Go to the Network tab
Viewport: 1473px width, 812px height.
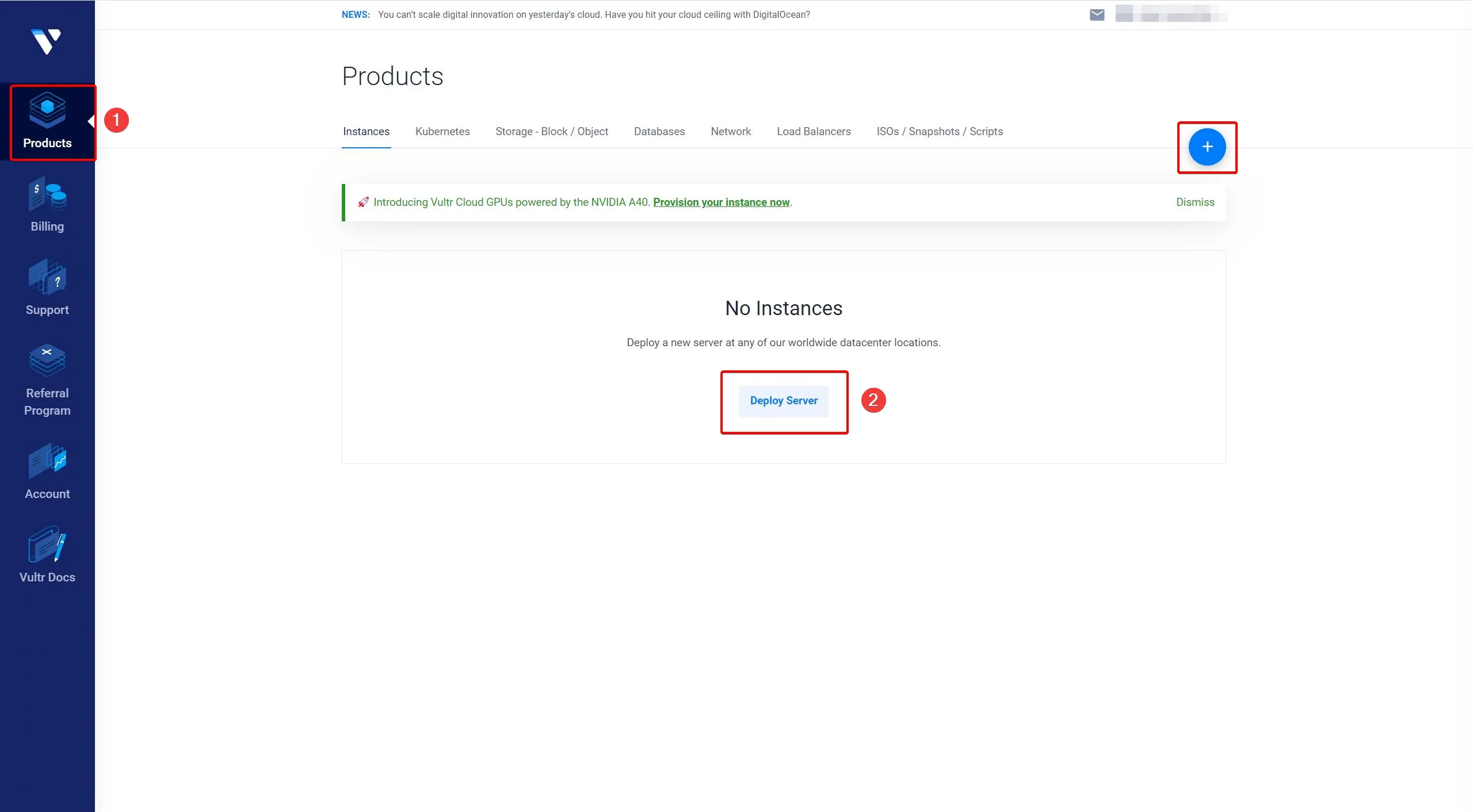coord(730,132)
